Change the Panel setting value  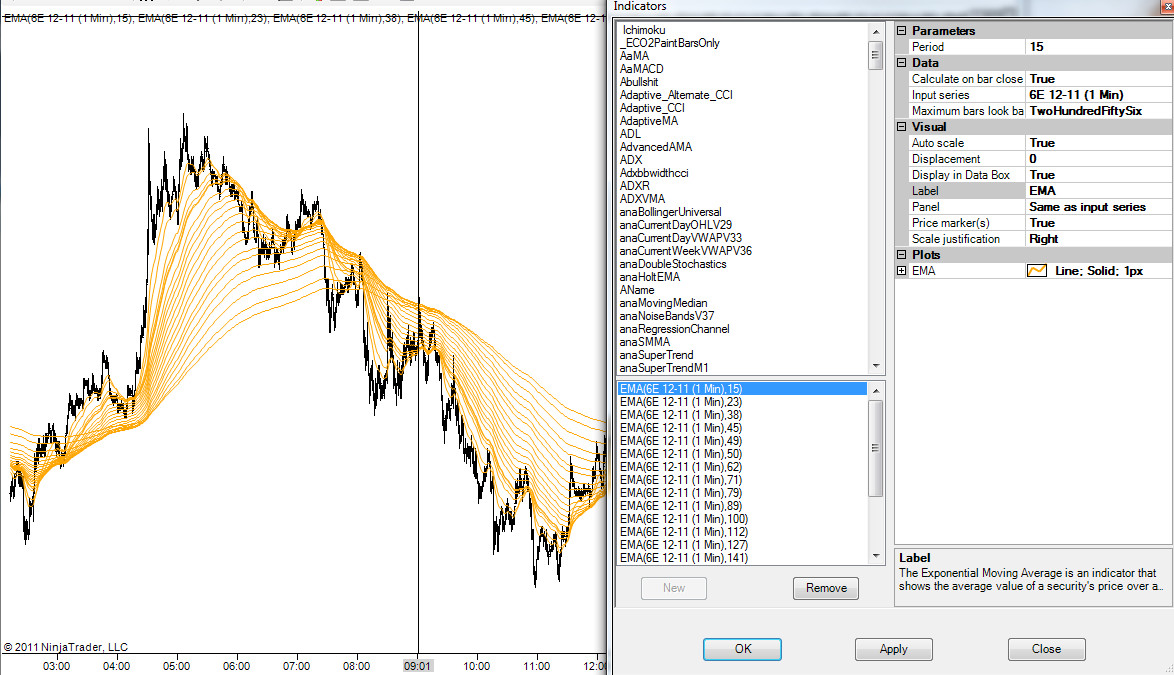(1098, 207)
